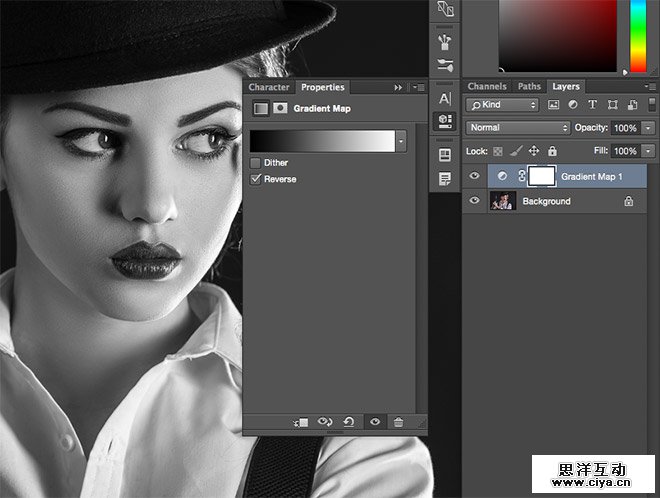660x498 pixels.
Task: Open the Kind layer filter dropdown
Action: [x=503, y=104]
